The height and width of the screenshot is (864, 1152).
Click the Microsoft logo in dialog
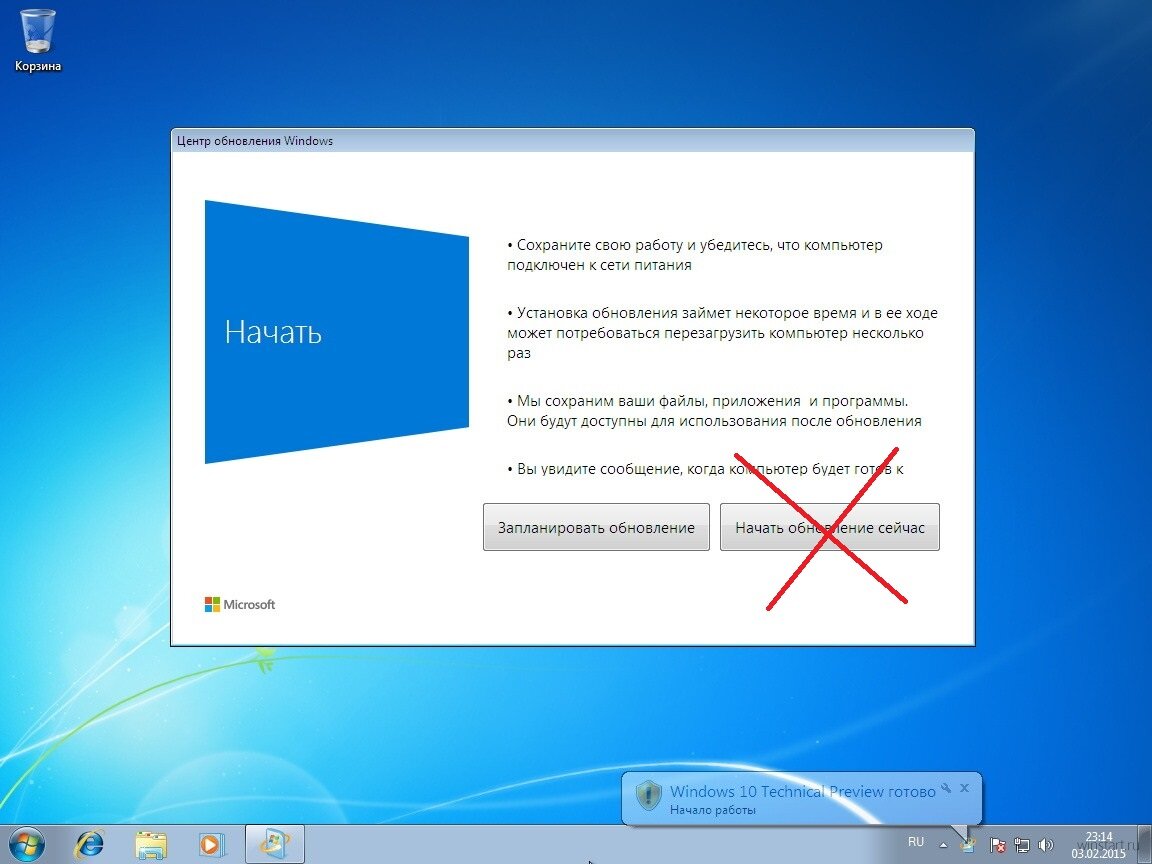coord(240,604)
